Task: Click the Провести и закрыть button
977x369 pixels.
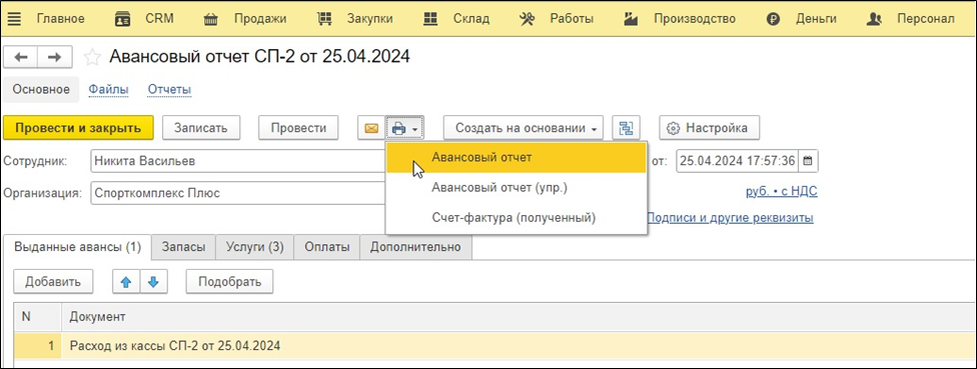Action: tap(79, 128)
